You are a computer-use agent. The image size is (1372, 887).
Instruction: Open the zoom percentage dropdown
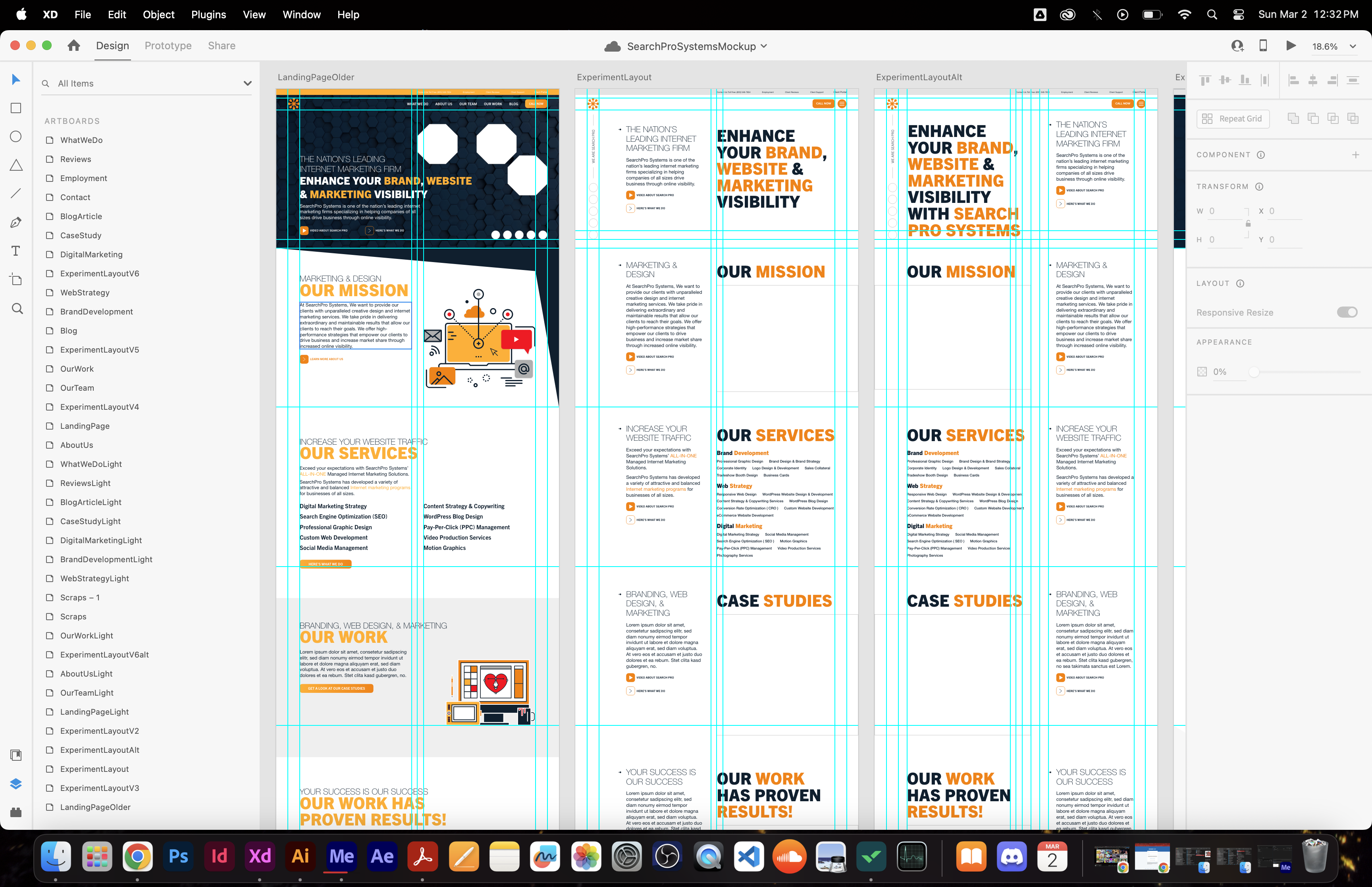(1353, 47)
